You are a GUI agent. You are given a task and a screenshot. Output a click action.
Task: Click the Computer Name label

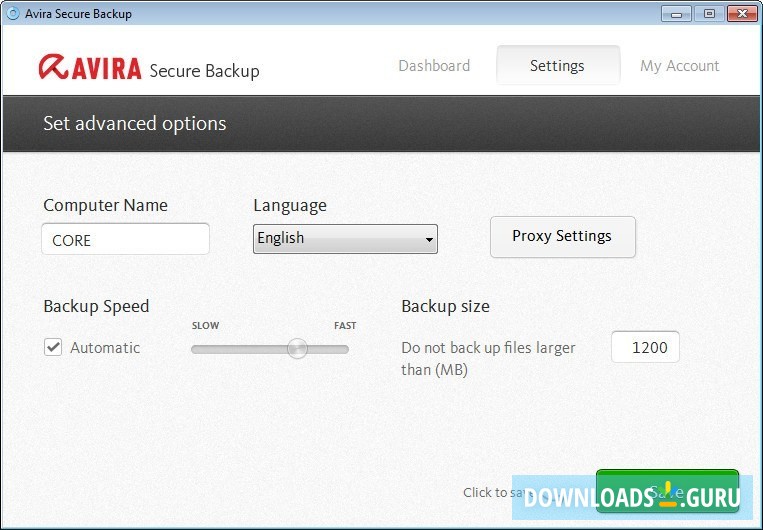tap(106, 205)
